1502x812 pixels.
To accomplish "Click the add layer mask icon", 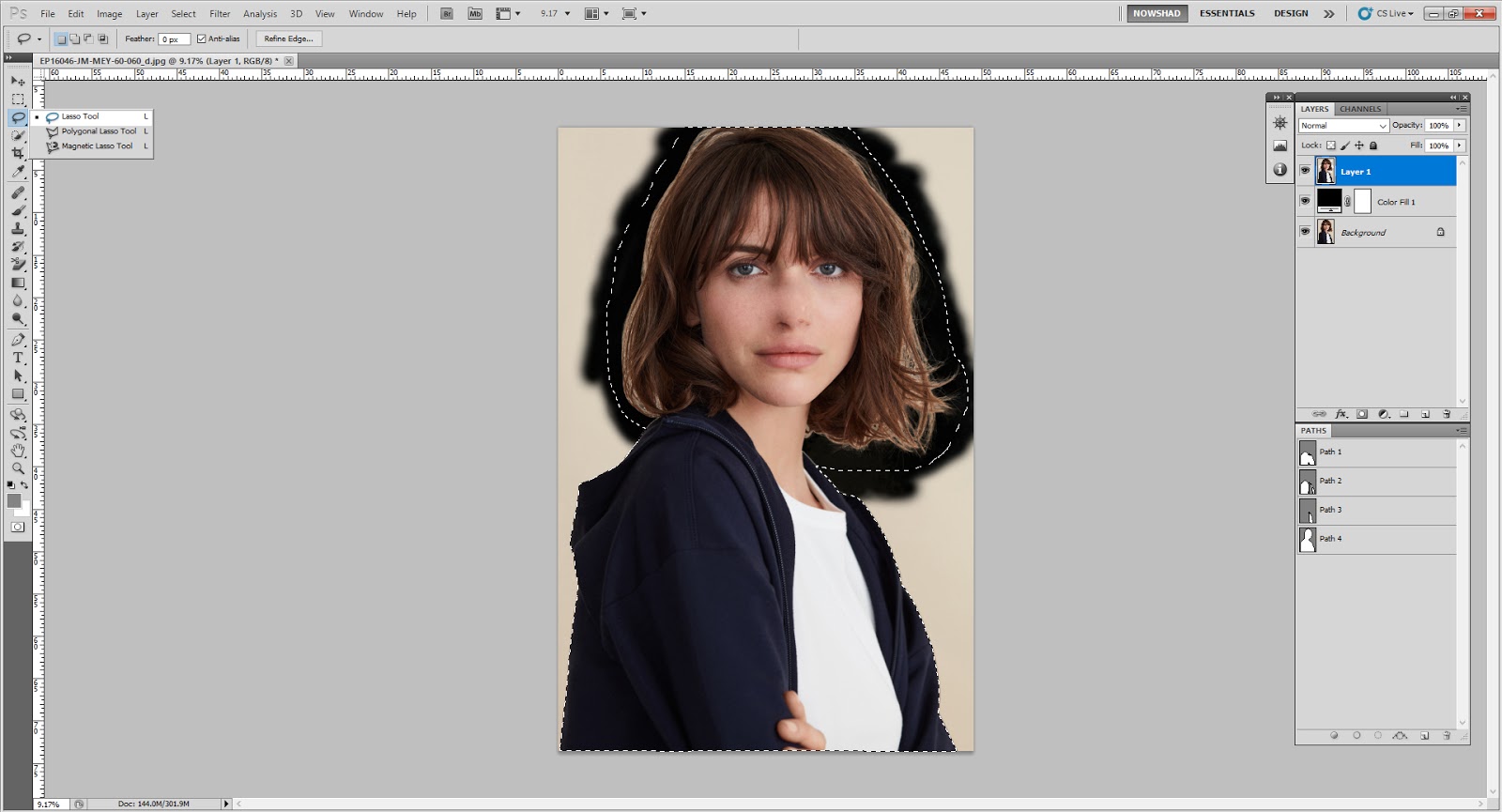I will pos(1362,414).
